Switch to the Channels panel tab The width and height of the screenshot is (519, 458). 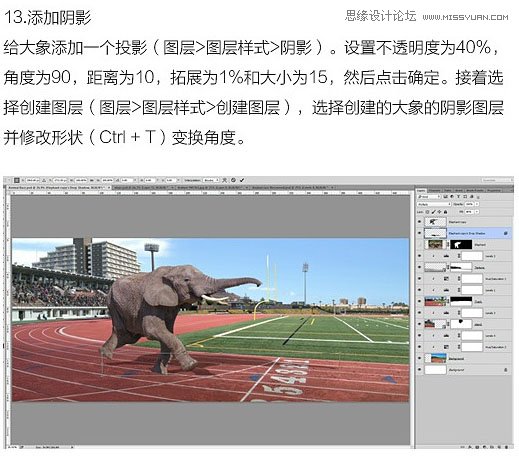[435, 190]
